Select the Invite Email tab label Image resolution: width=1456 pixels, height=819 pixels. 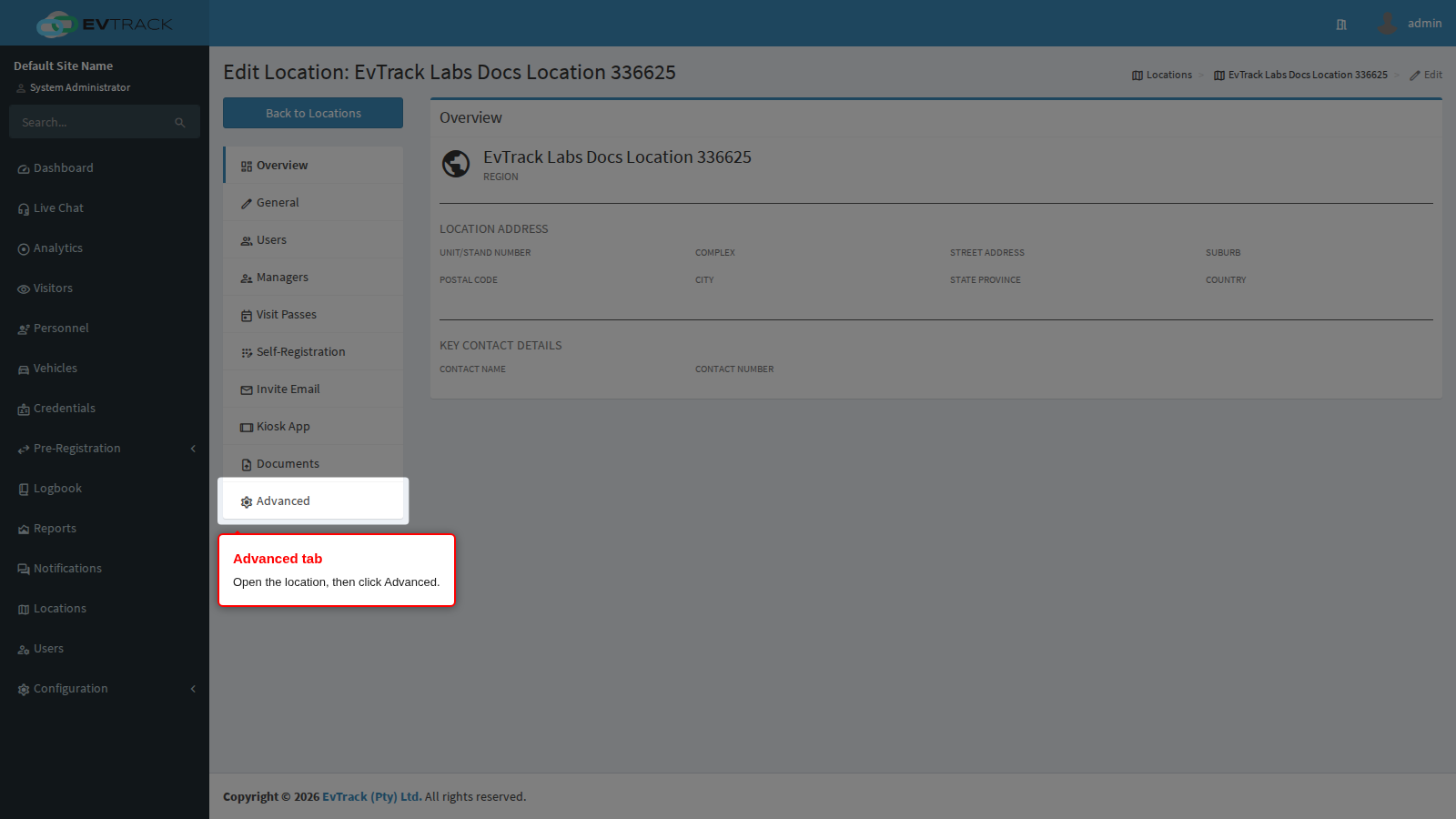[x=288, y=389]
